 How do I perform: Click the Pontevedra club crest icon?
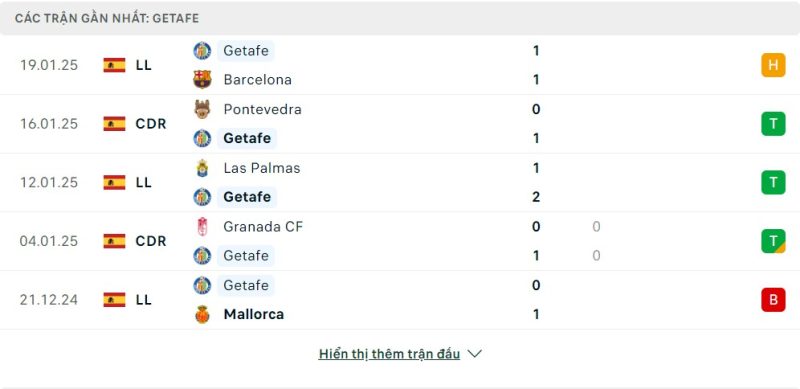pos(203,109)
